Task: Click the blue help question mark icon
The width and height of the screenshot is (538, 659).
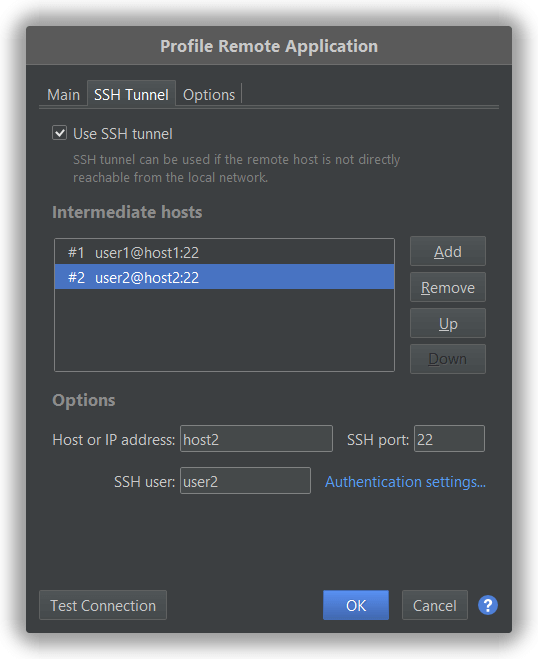Action: (x=488, y=605)
